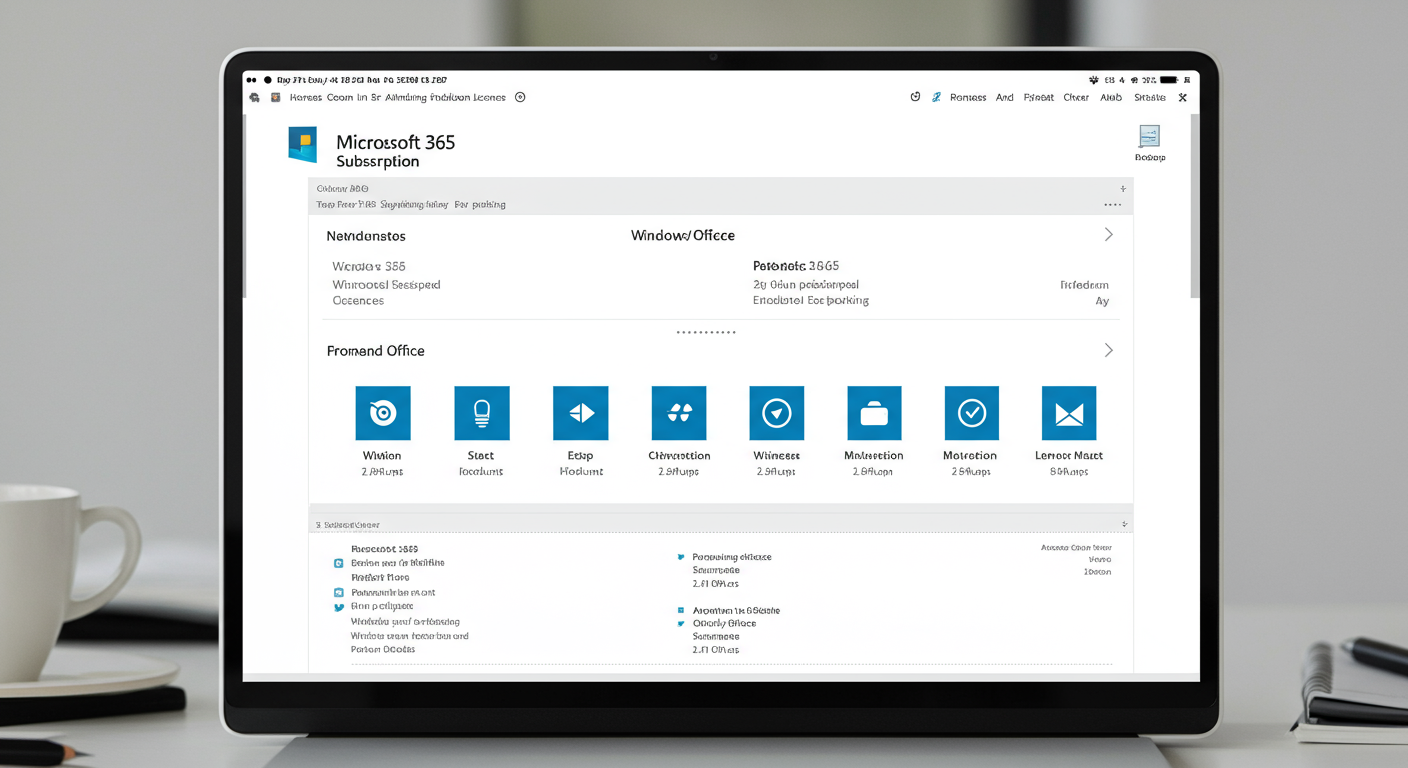Open the Cher menu item

pos(1076,98)
